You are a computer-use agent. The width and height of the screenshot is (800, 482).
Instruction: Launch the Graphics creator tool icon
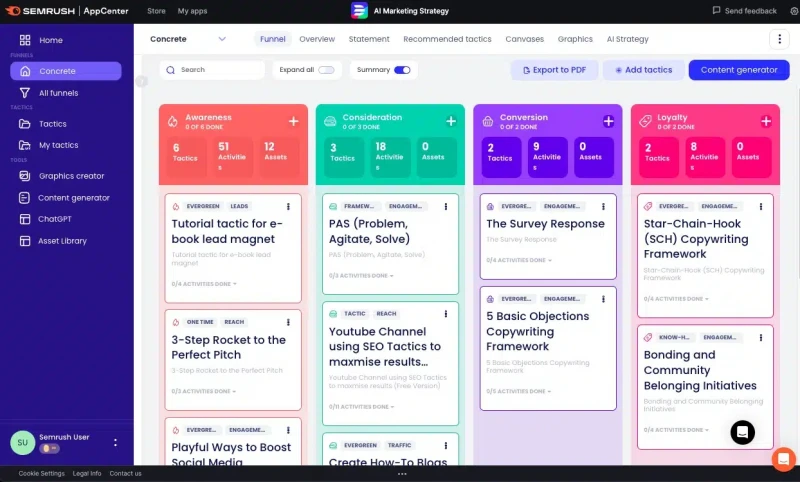tap(24, 176)
